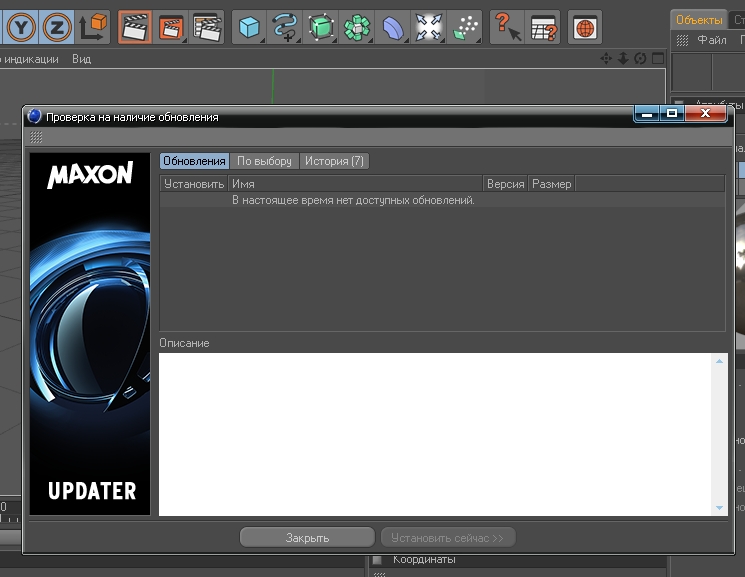Image resolution: width=745 pixels, height=577 pixels.
Task: Toggle the Z axis lock icon
Action: 57,27
